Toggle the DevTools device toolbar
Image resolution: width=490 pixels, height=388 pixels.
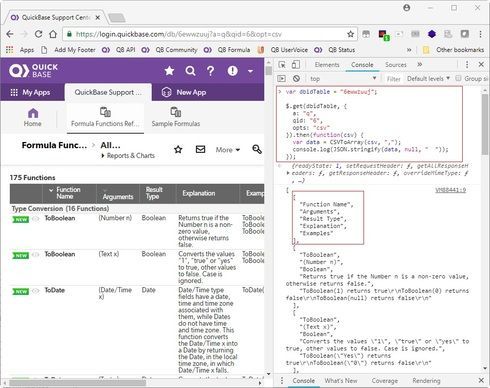295,65
